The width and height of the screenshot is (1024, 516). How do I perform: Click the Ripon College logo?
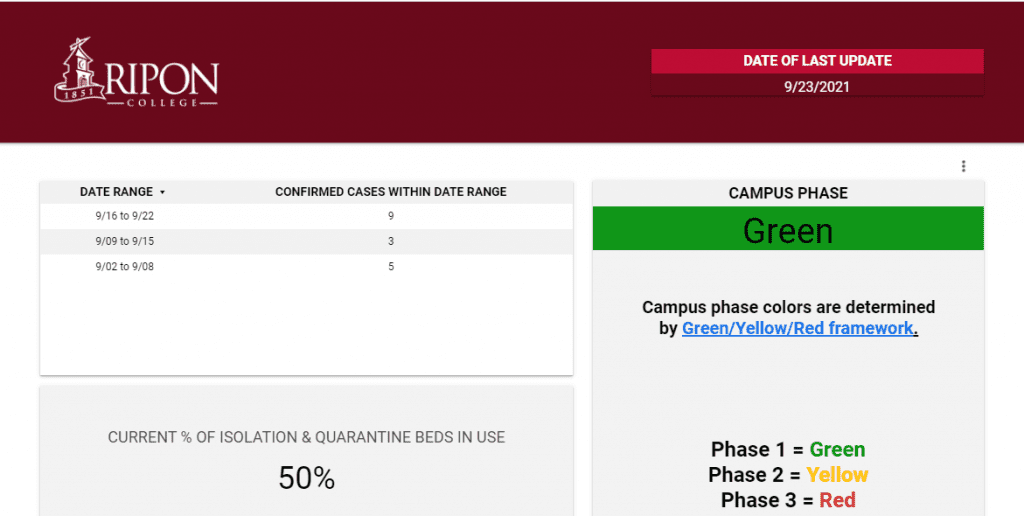[x=136, y=72]
